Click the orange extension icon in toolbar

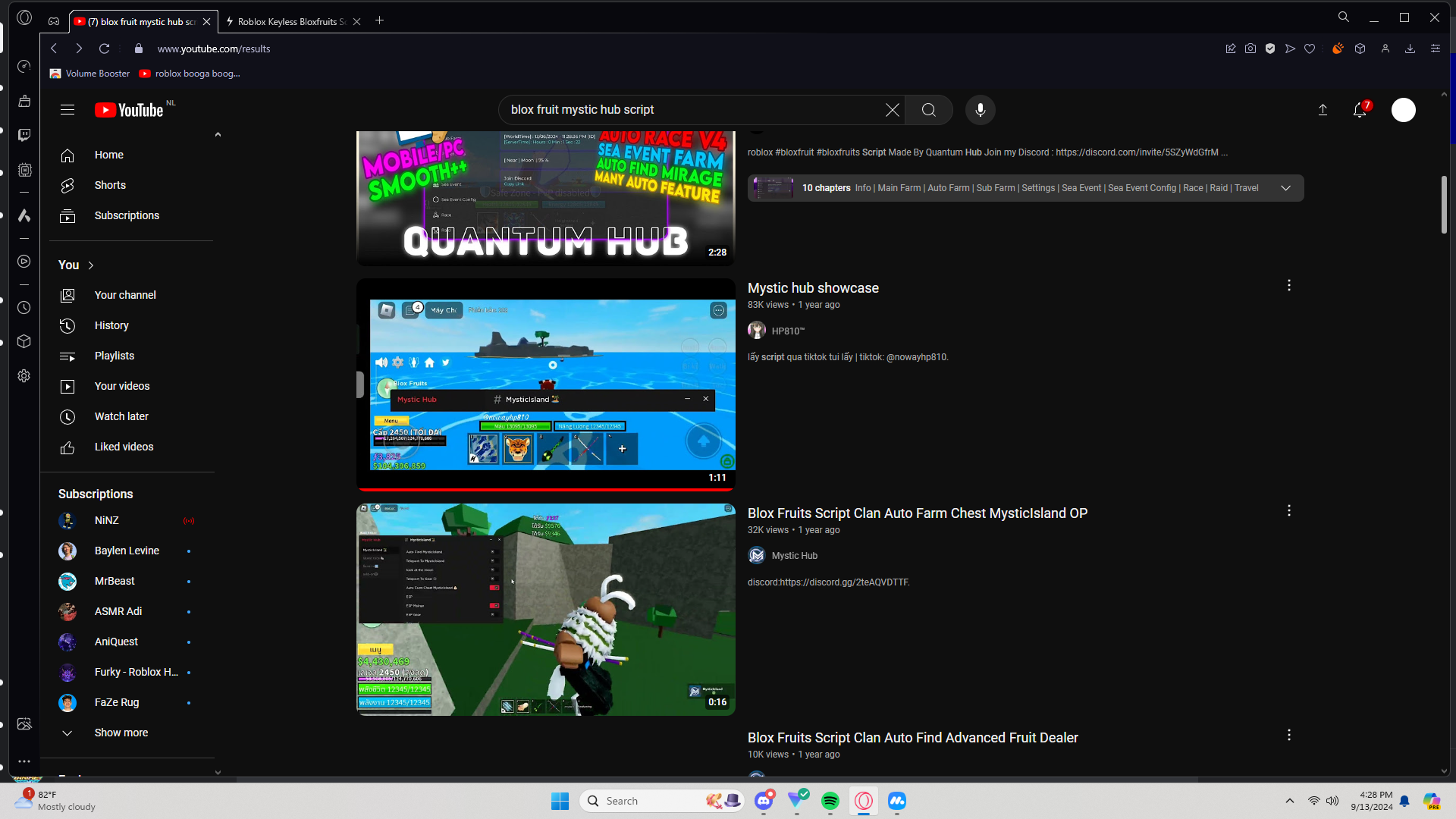[x=1338, y=49]
